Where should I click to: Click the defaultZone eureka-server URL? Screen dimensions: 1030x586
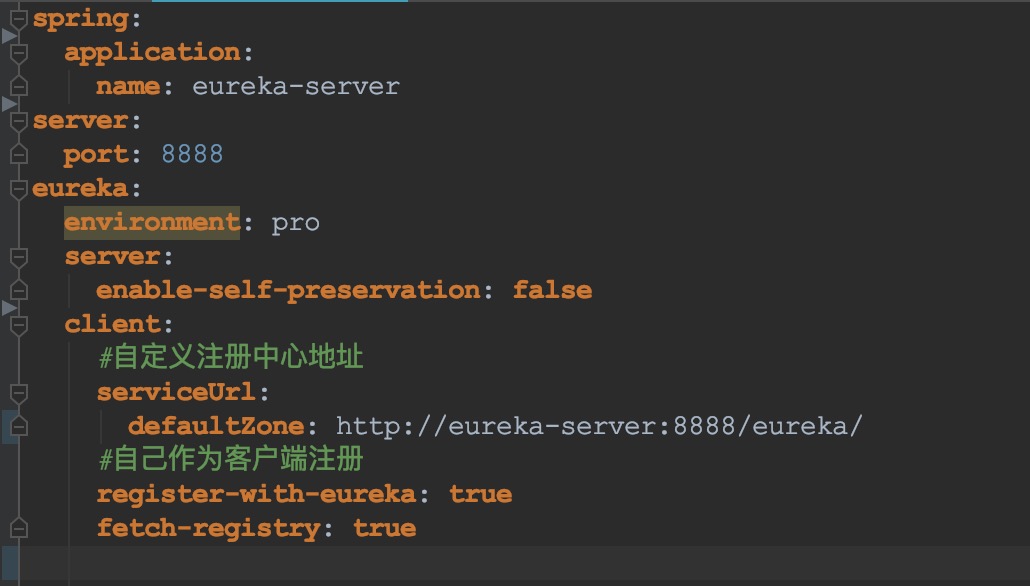coord(598,426)
